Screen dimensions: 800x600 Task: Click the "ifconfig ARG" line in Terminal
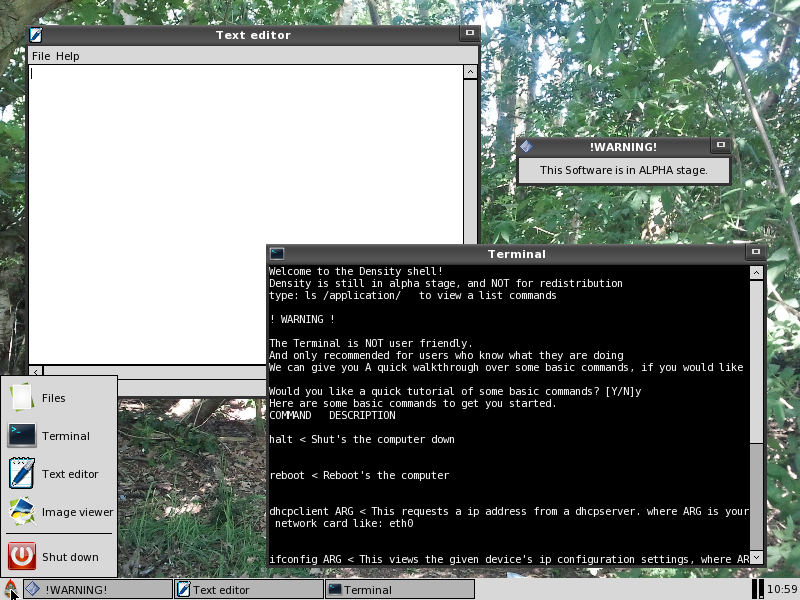[509, 559]
